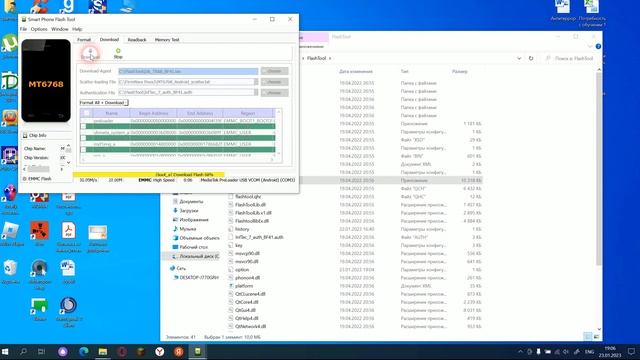This screenshot has width=640, height=360.
Task: Select the InfTec_7_auth_BF41.auth file
Action: (259, 237)
